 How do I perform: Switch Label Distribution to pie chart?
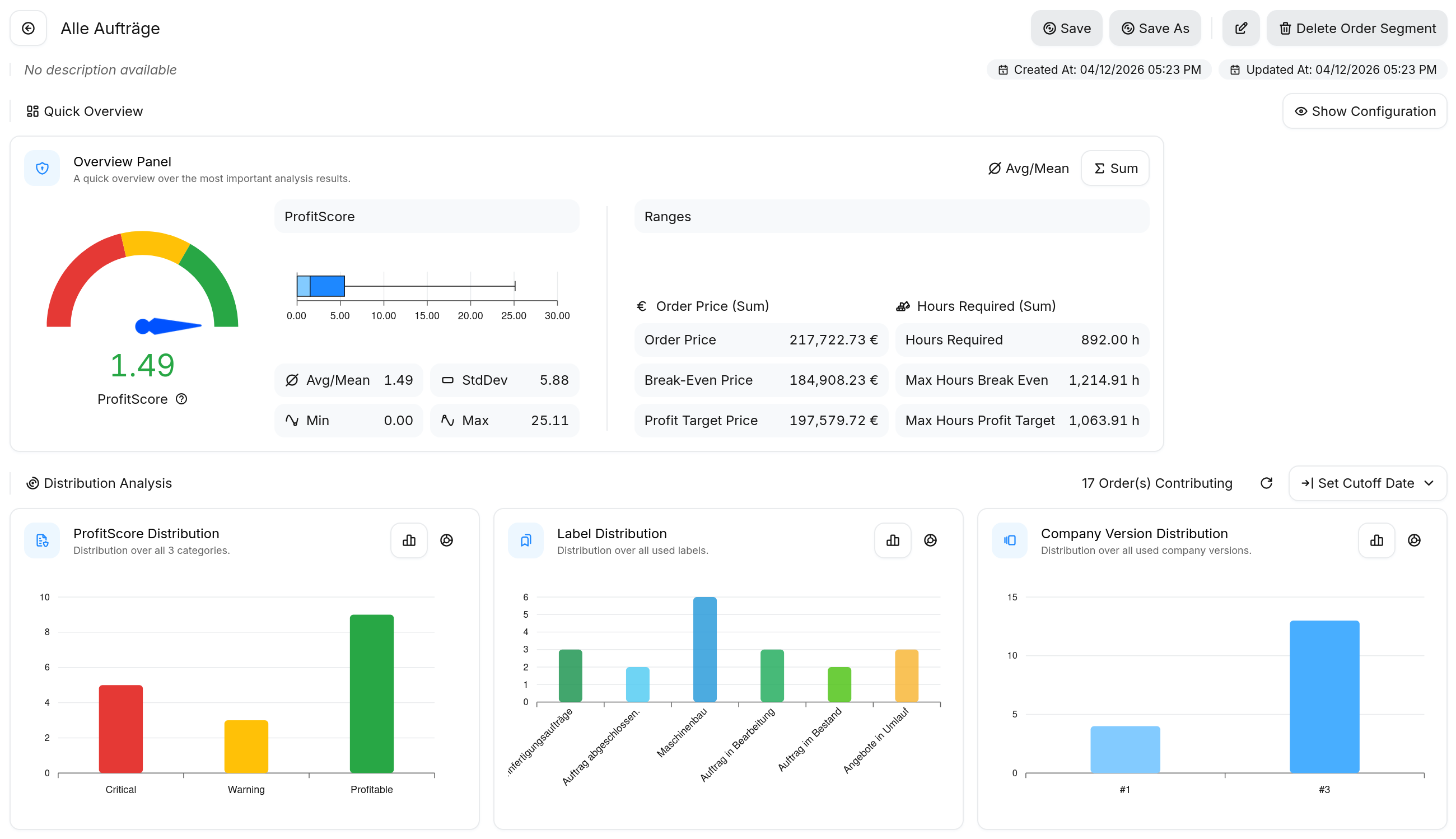coord(930,540)
